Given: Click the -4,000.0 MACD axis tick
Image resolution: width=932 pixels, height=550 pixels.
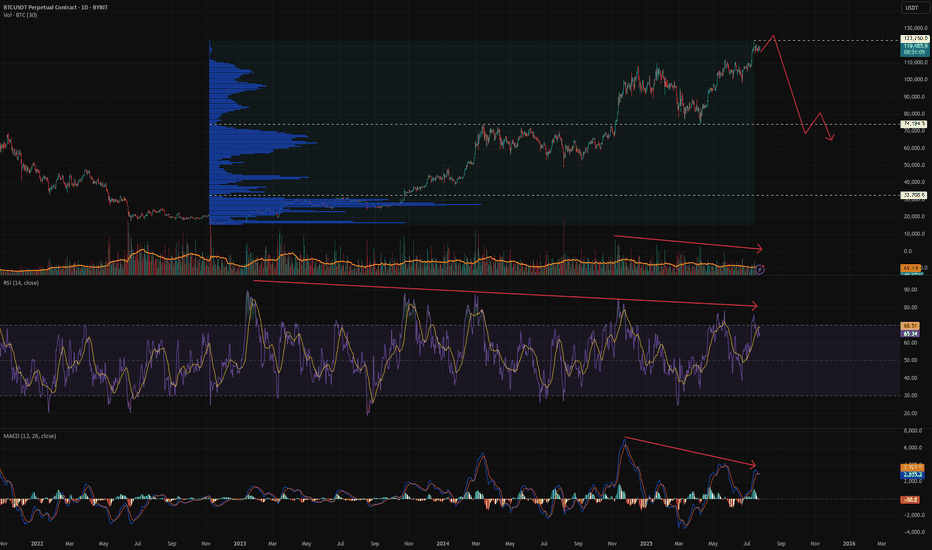Looking at the screenshot, I should click(914, 532).
